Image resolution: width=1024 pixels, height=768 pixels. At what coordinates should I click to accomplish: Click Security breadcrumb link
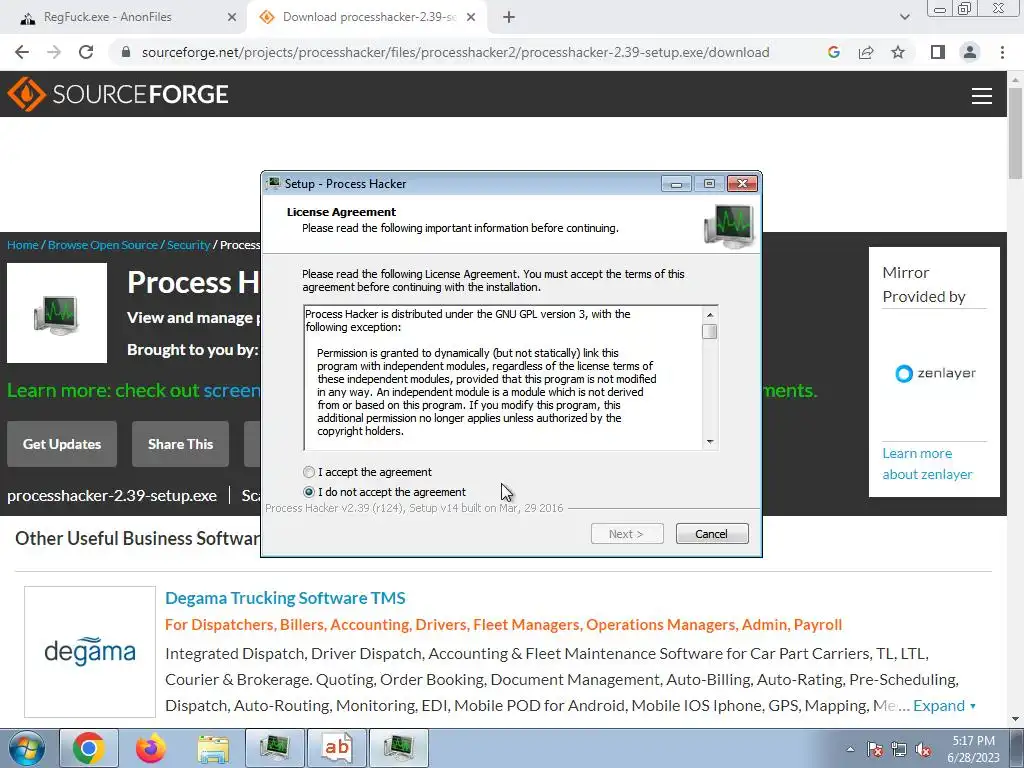tap(188, 245)
